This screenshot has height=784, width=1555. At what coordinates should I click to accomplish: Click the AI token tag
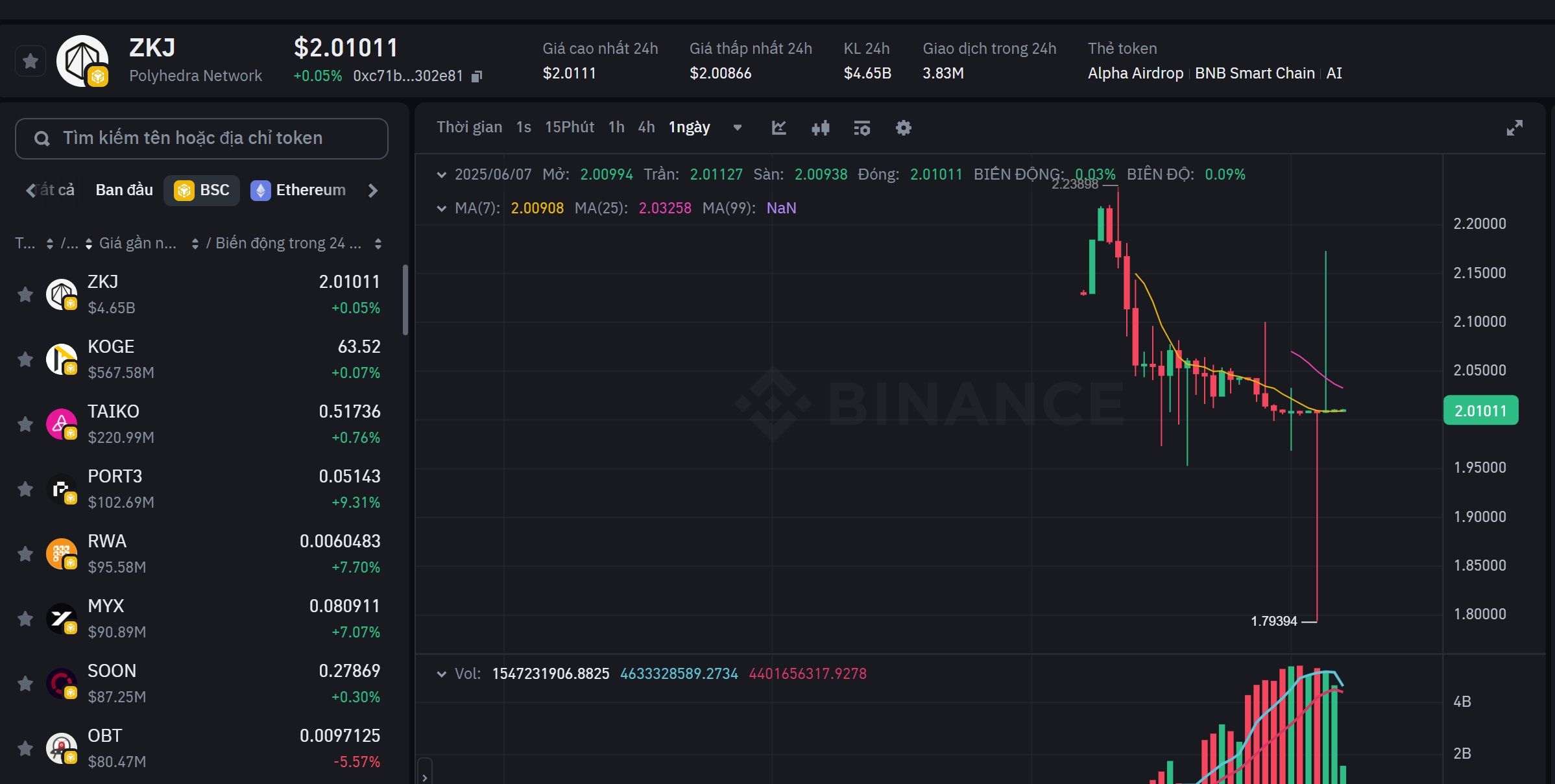point(1334,73)
